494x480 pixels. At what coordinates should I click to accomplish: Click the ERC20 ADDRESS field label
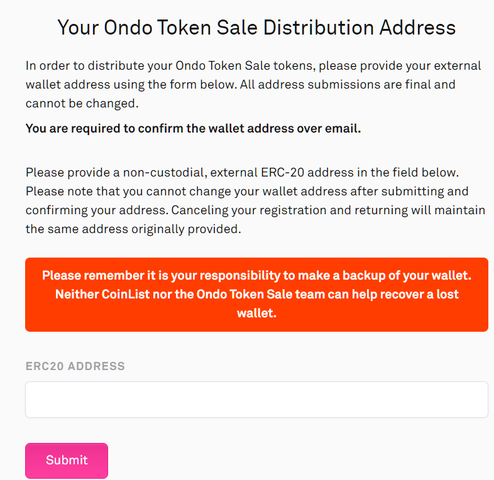[75, 366]
